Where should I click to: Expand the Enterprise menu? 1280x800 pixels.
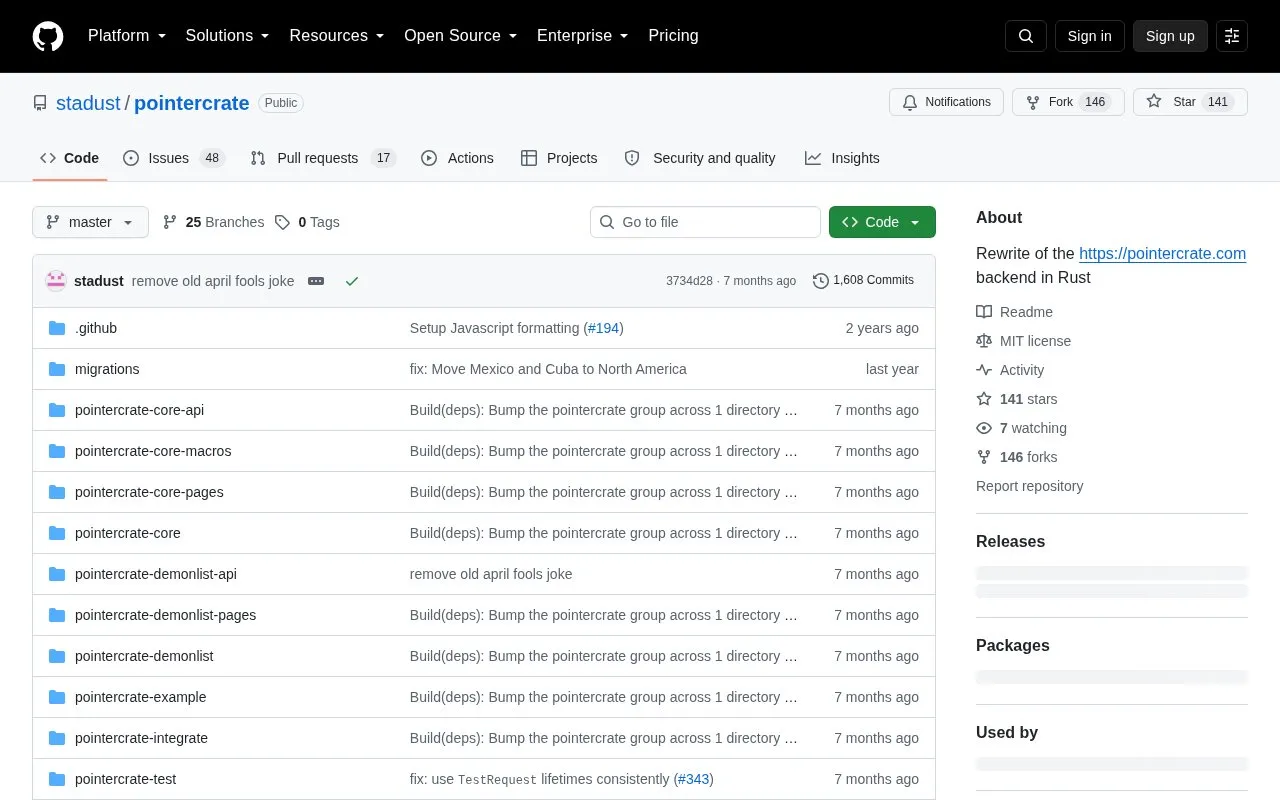coord(583,36)
